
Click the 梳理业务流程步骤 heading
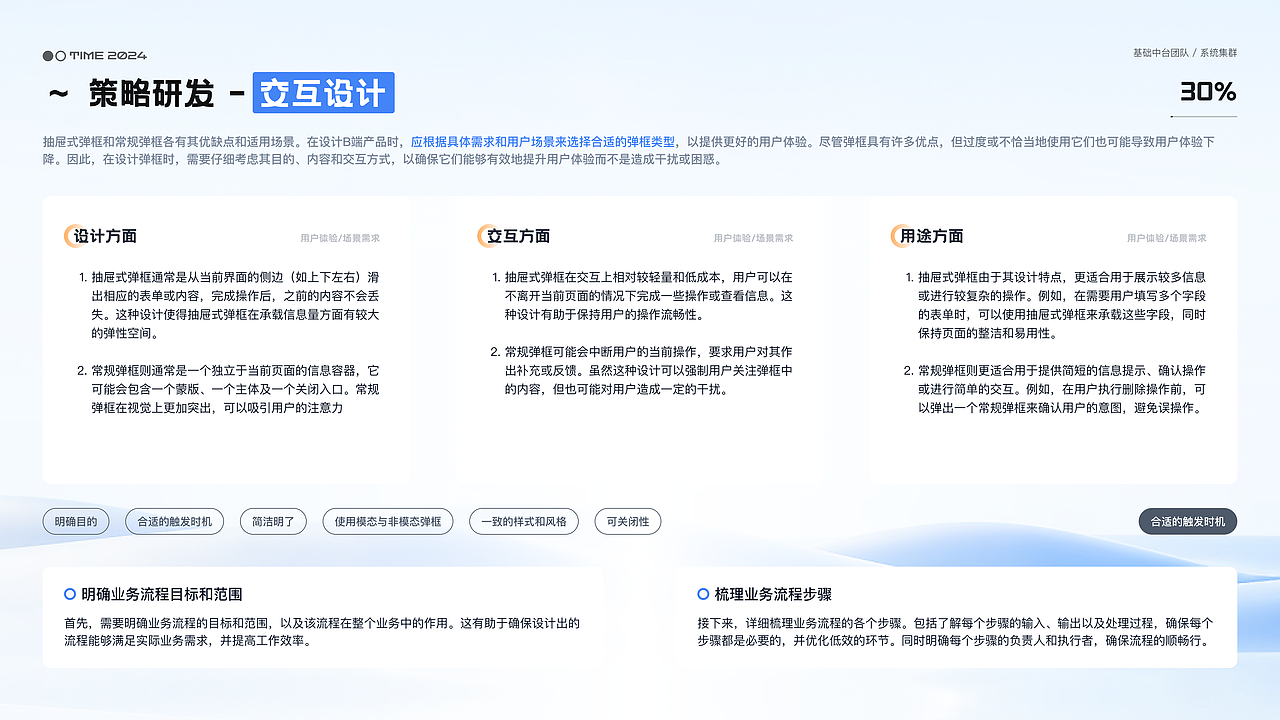(x=773, y=594)
